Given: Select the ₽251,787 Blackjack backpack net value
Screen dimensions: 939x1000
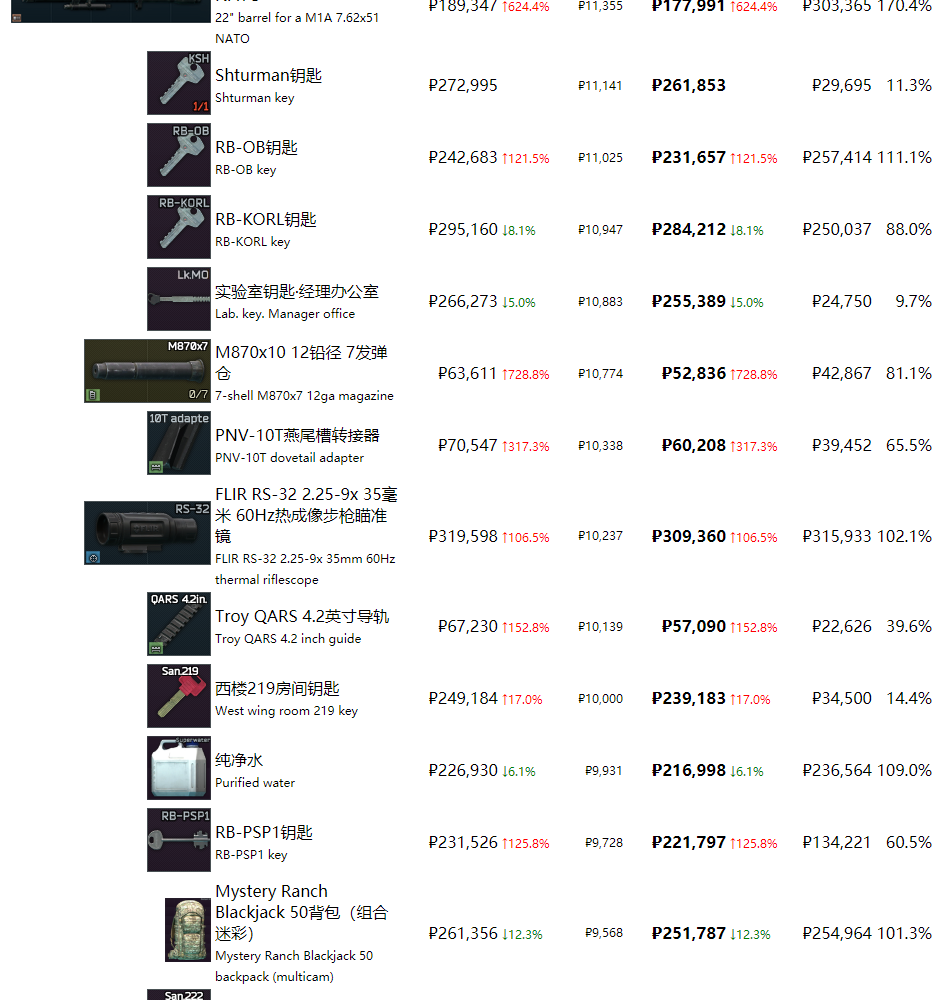Looking at the screenshot, I should tap(689, 934).
